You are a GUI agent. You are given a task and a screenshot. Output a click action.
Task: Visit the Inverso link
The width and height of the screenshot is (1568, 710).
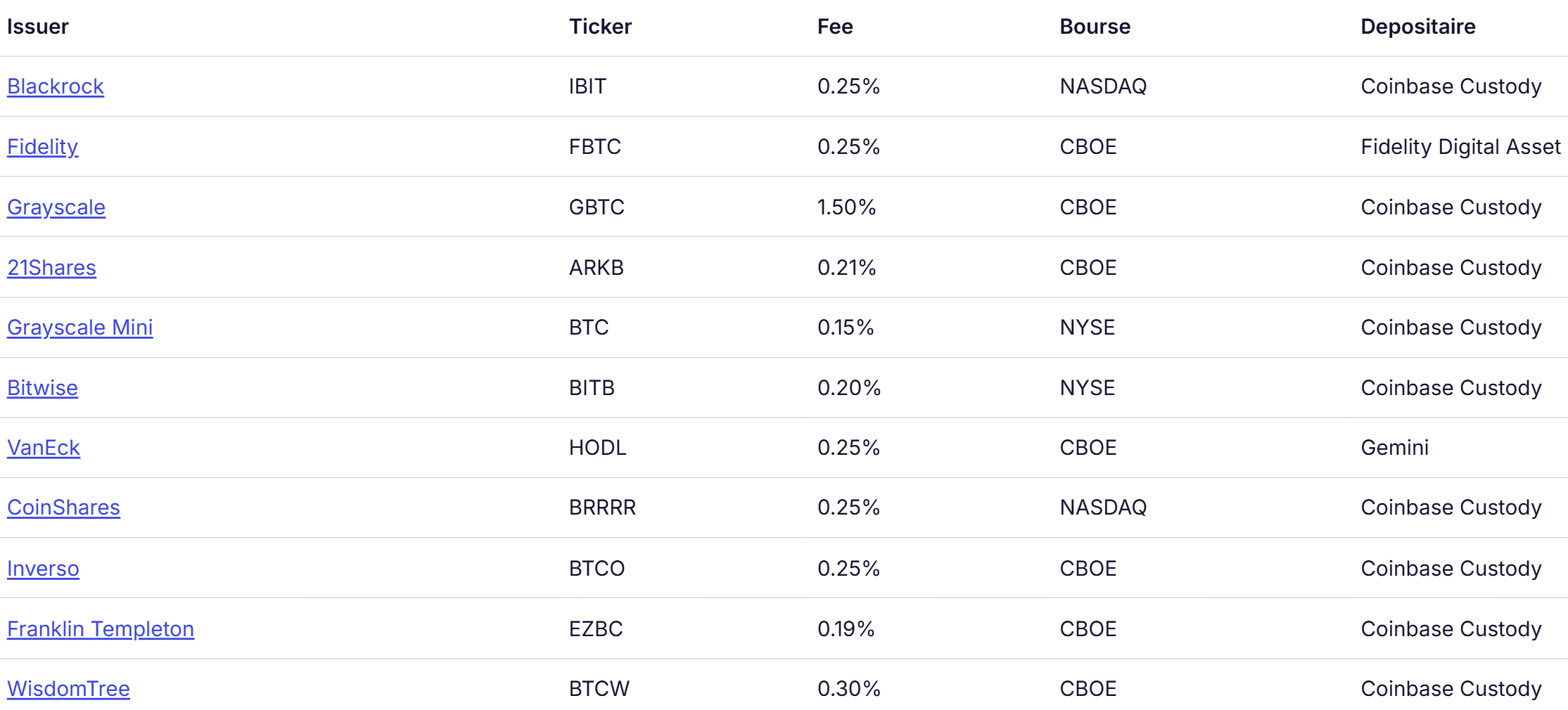[43, 569]
